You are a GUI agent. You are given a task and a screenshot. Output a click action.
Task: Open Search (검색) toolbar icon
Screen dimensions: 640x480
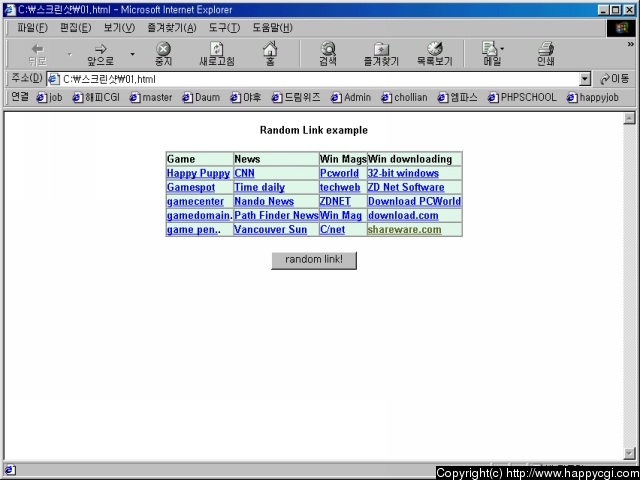328,53
